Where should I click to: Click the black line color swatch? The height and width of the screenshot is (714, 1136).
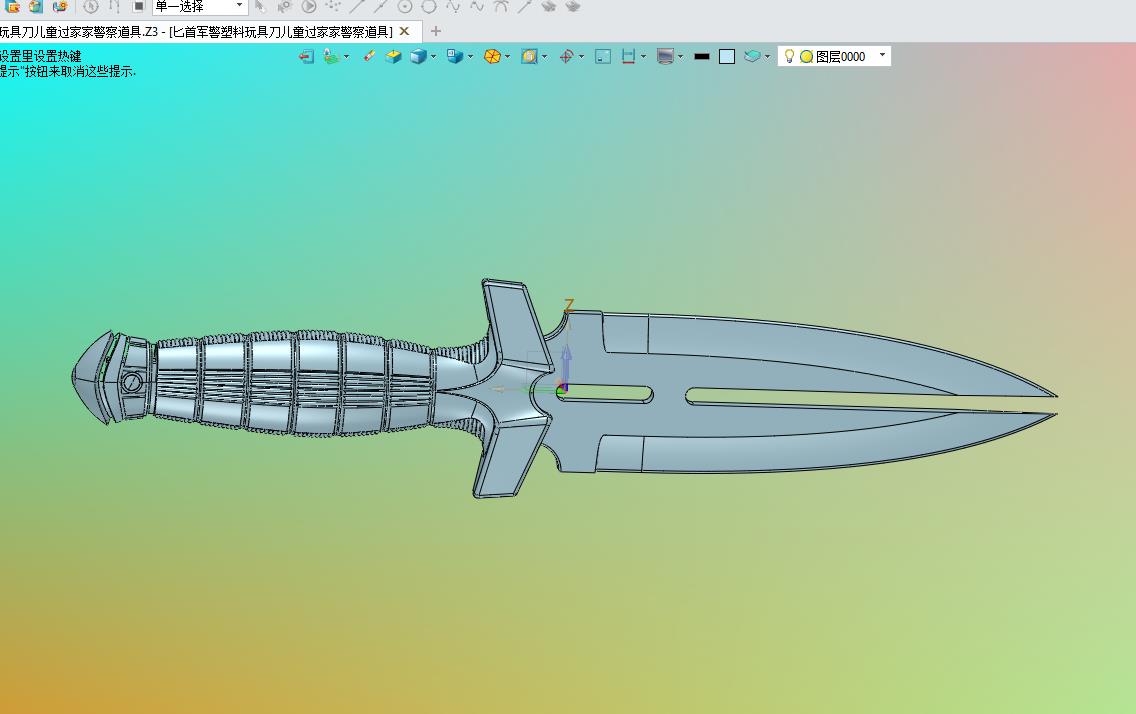[x=701, y=56]
